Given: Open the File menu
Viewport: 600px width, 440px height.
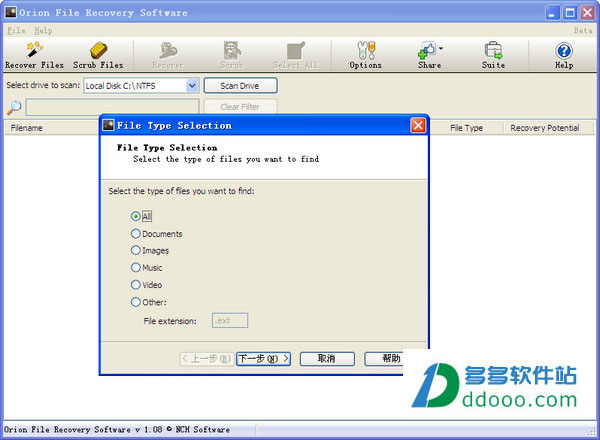Looking at the screenshot, I should pyautogui.click(x=16, y=31).
